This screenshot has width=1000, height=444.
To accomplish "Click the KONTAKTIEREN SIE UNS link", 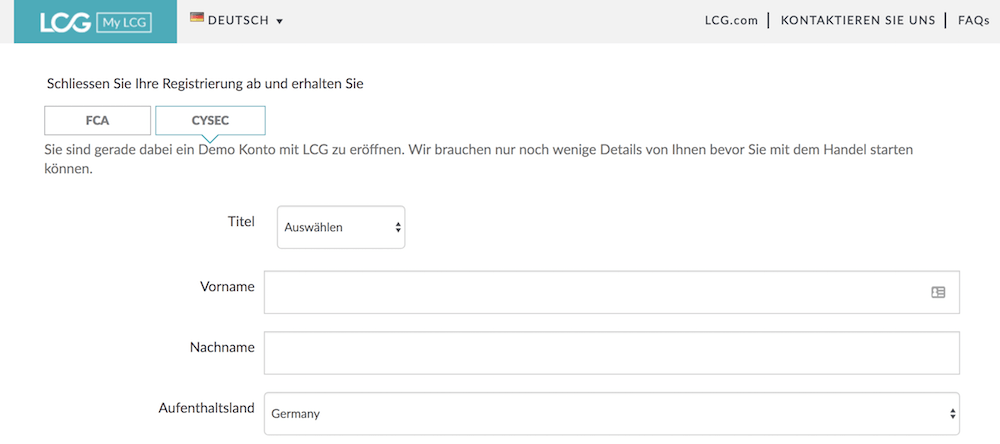I will (x=858, y=20).
